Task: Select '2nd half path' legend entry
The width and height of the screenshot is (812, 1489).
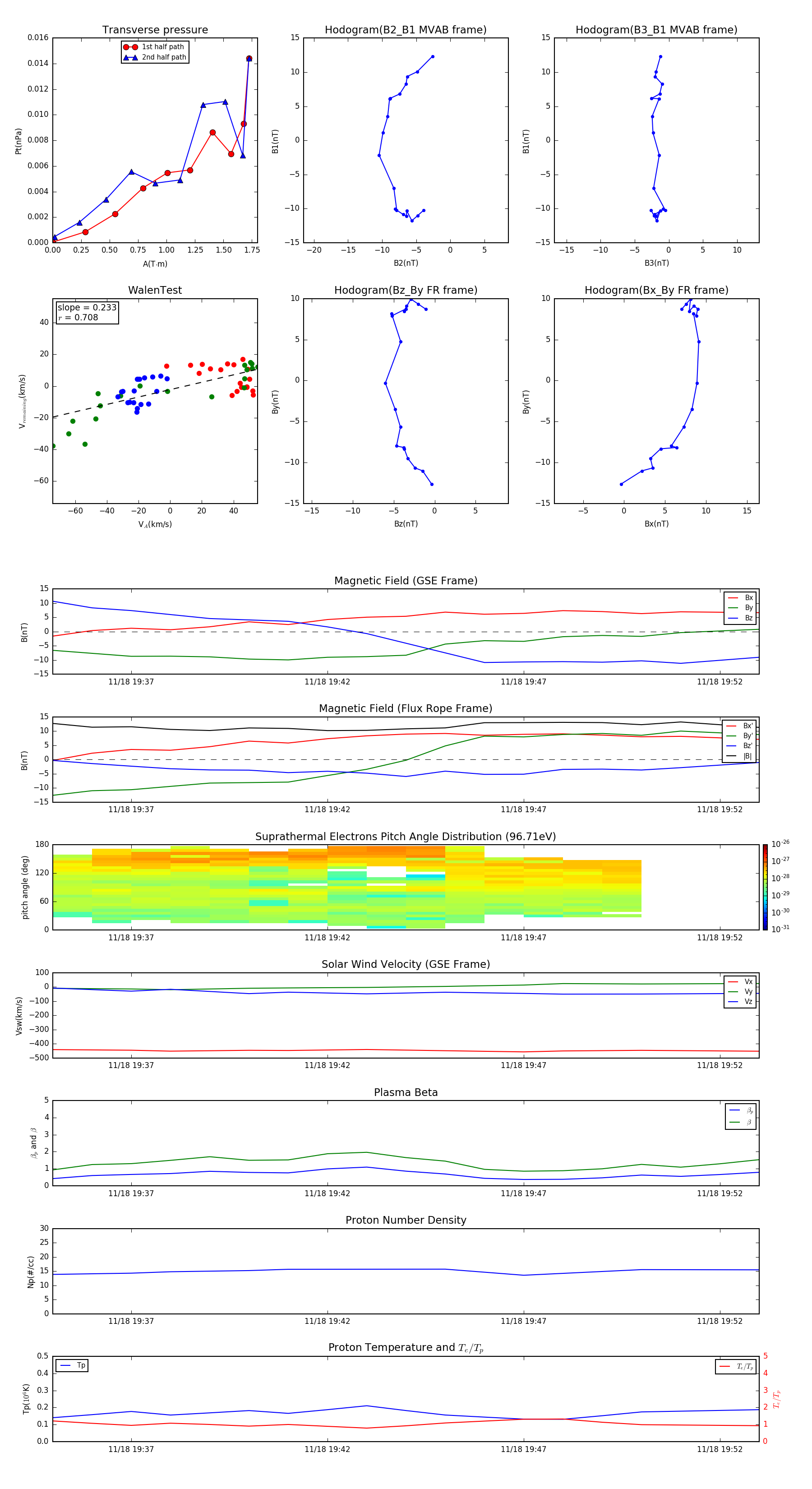Action: coord(154,57)
